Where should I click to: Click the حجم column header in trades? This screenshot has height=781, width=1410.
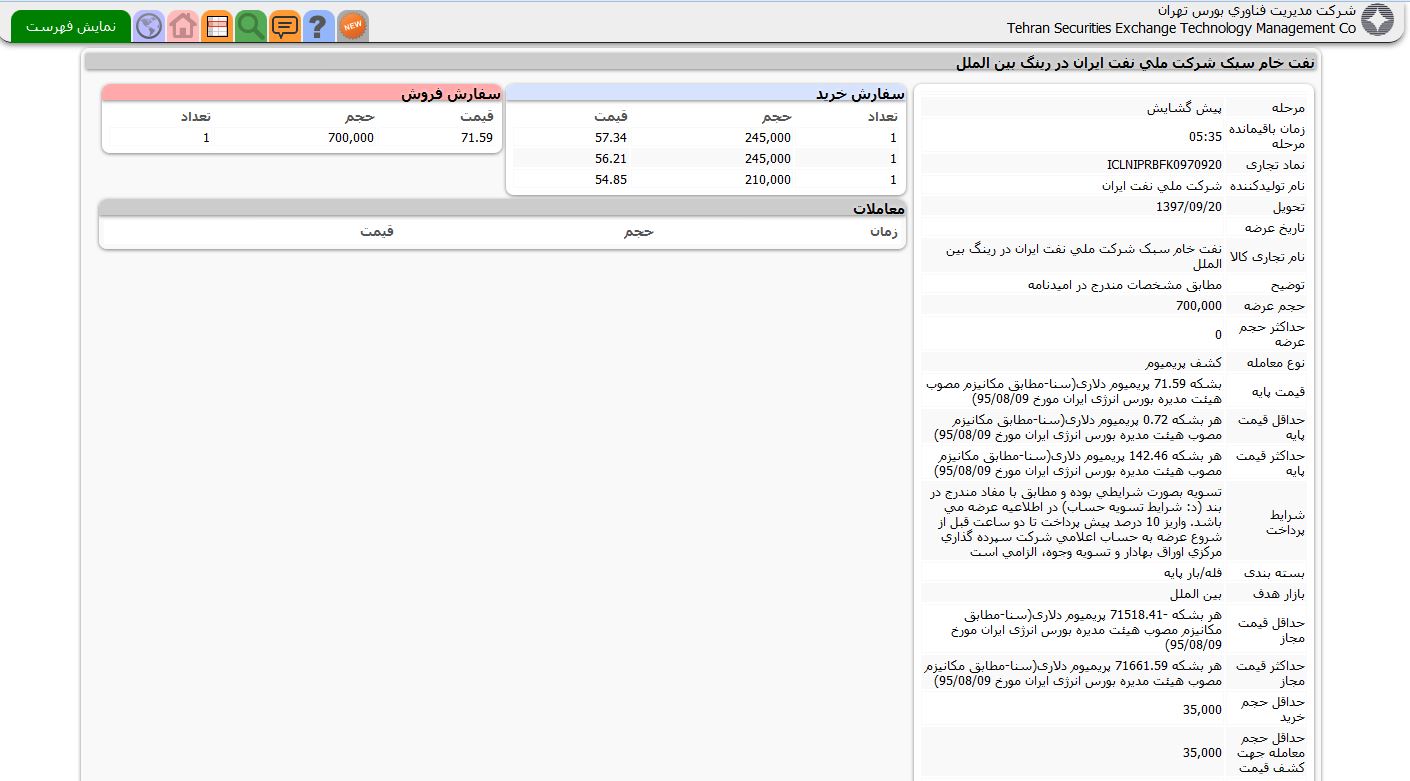coord(638,232)
